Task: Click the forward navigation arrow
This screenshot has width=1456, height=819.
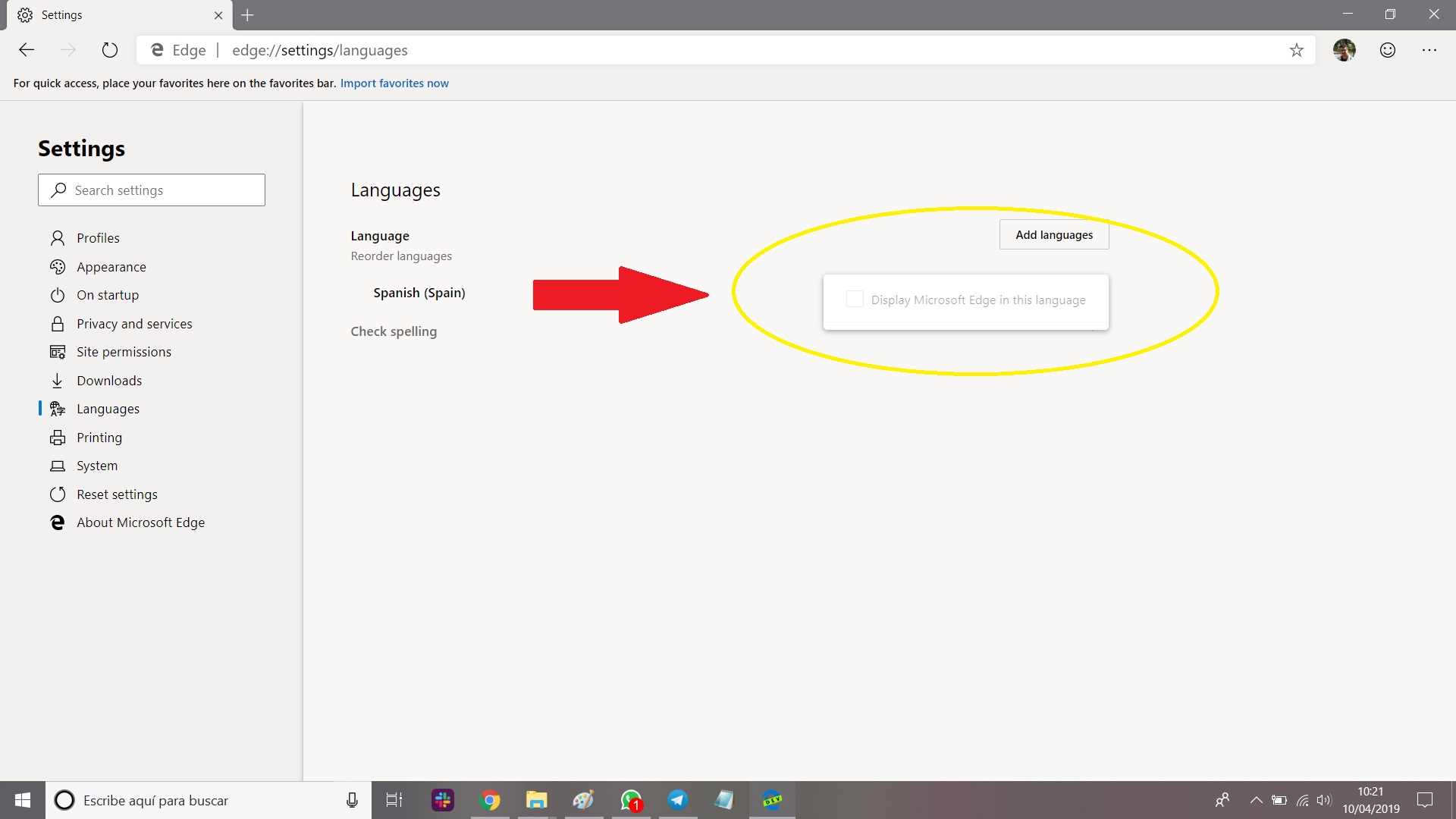Action: (68, 50)
